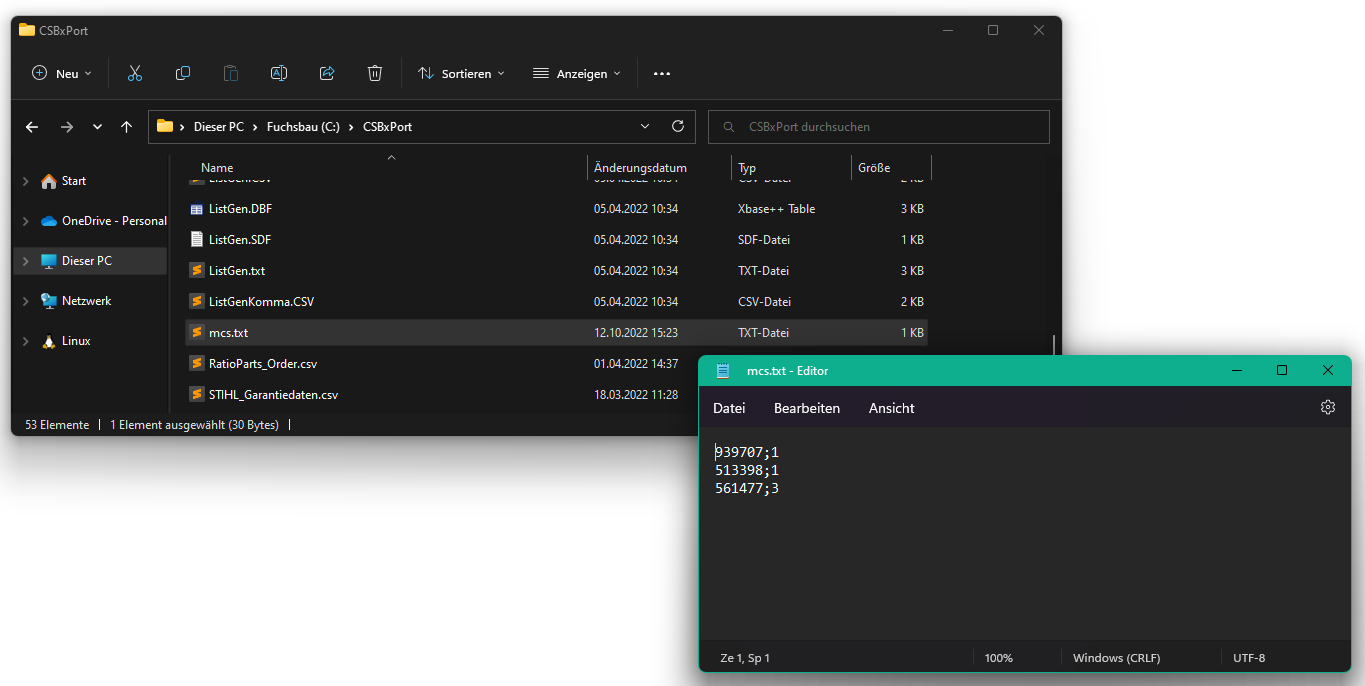The height and width of the screenshot is (686, 1365).
Task: Click the ListGen.DBF file icon
Action: coord(196,209)
